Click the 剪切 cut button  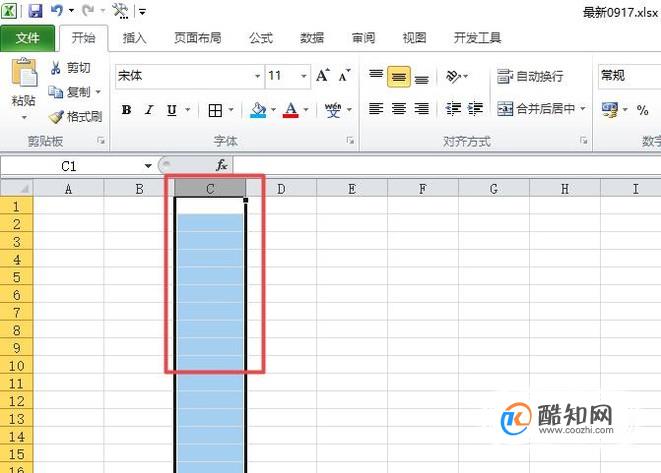point(70,67)
